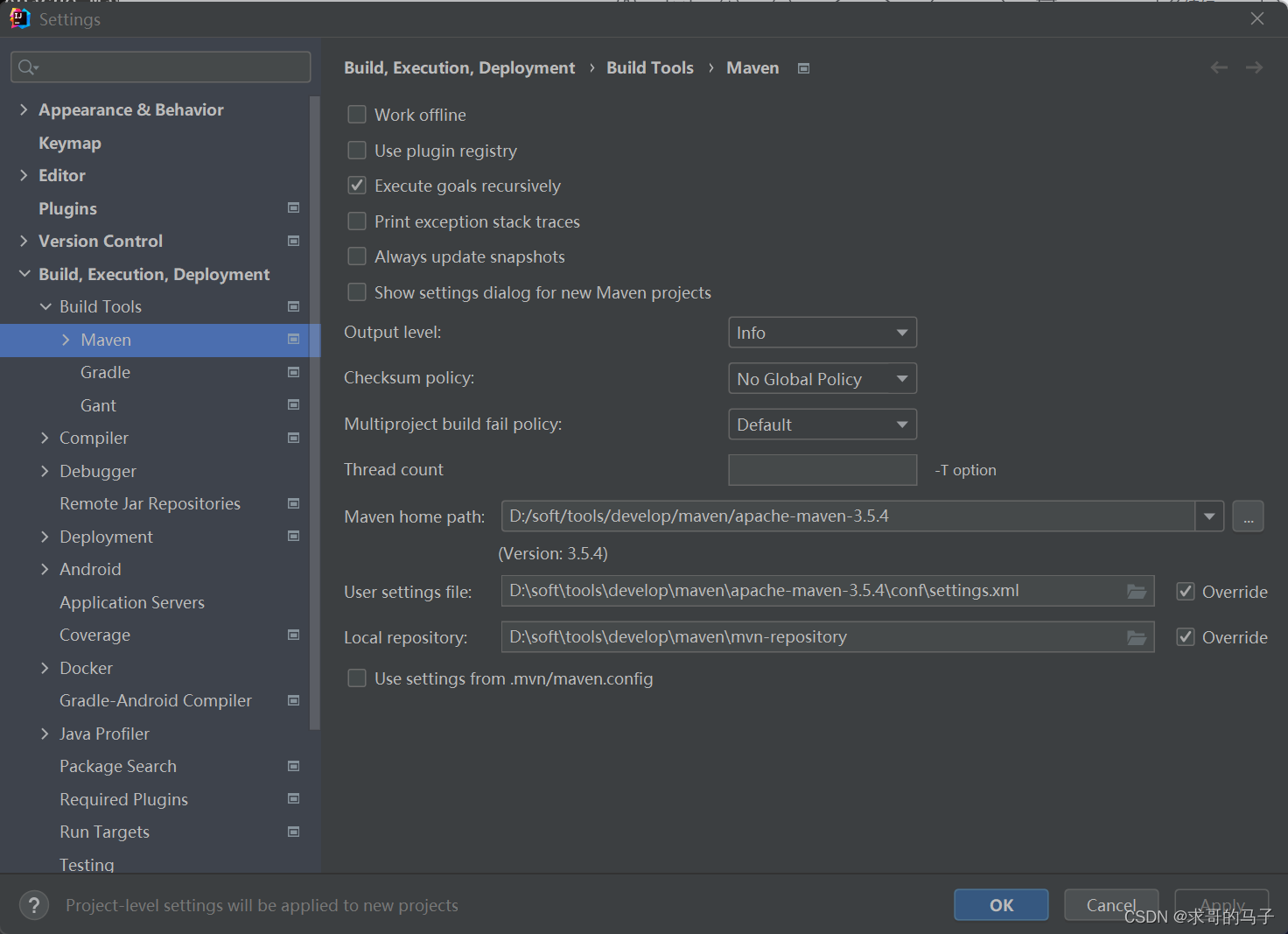Click folder icon in User settings file field

tap(1136, 592)
